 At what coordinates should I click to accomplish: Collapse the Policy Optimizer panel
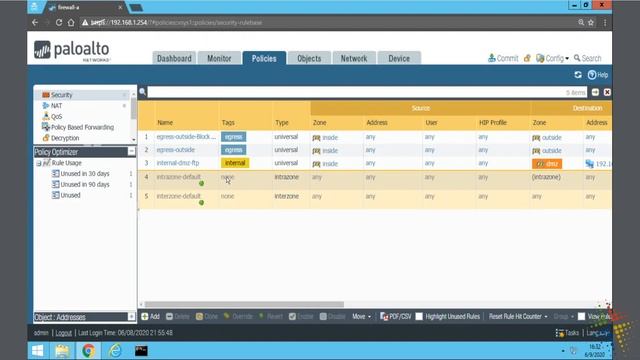[x=131, y=152]
